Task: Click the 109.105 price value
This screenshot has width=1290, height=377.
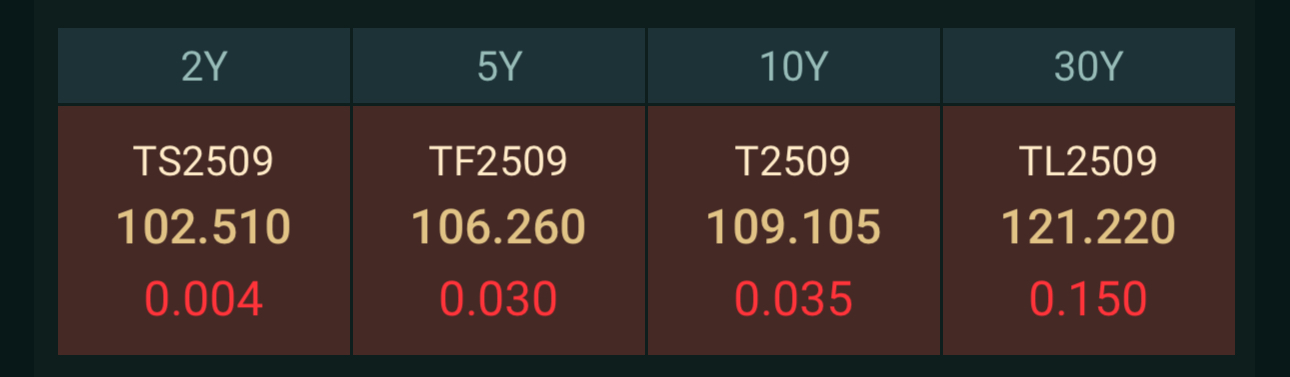Action: click(x=794, y=228)
